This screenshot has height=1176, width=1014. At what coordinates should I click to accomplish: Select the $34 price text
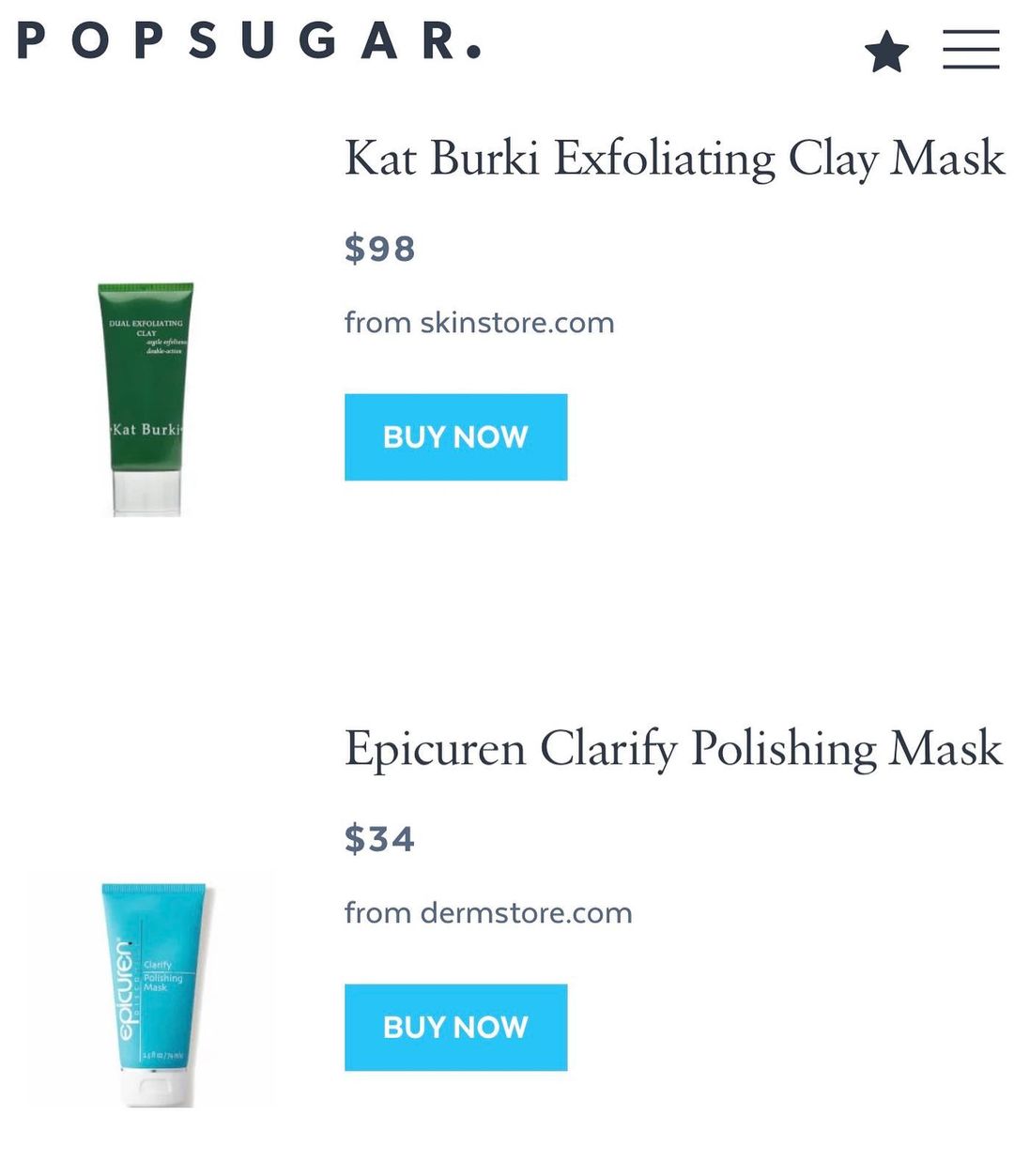379,839
